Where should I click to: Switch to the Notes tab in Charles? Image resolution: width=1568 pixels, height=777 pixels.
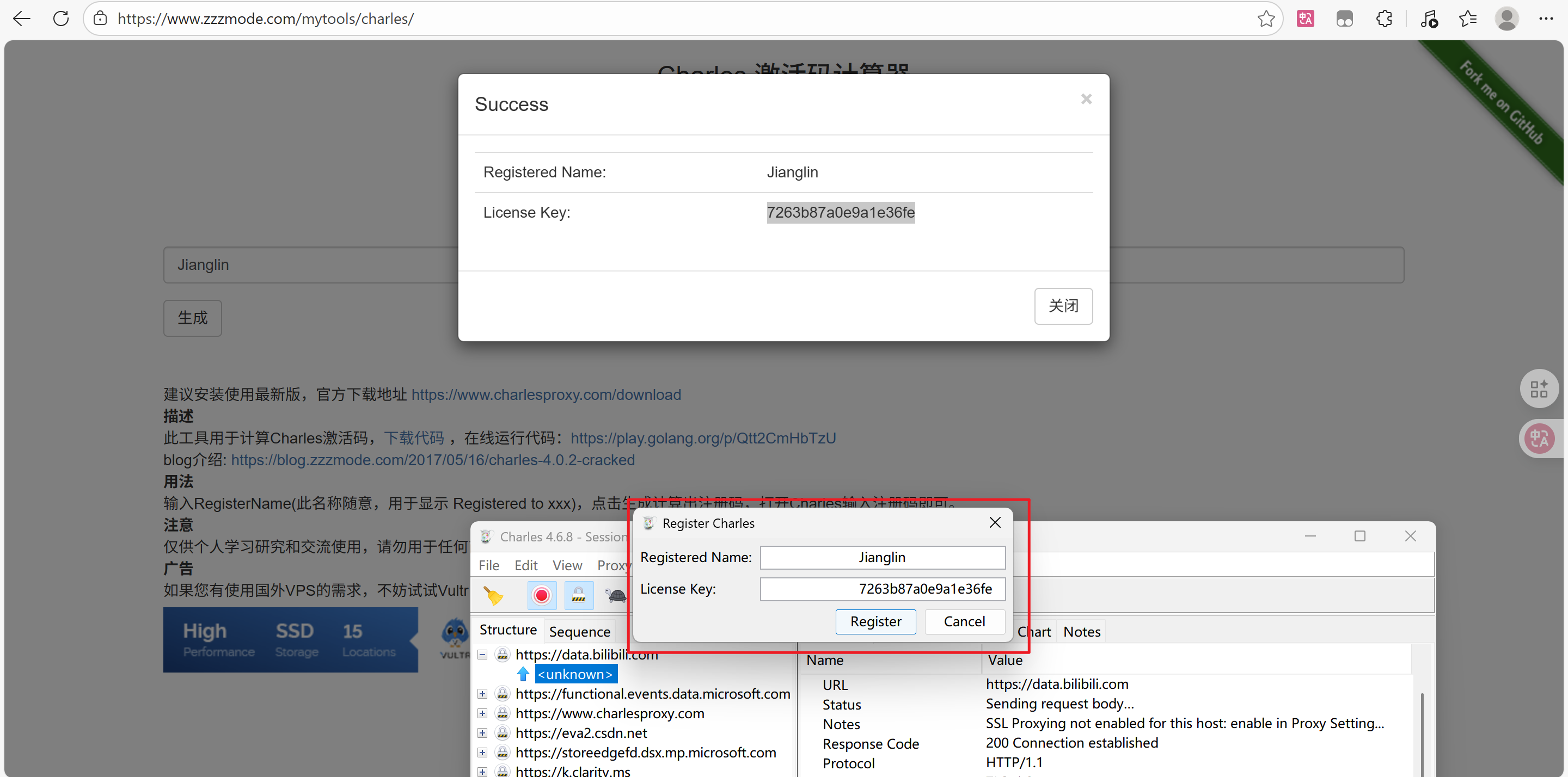(x=1082, y=632)
